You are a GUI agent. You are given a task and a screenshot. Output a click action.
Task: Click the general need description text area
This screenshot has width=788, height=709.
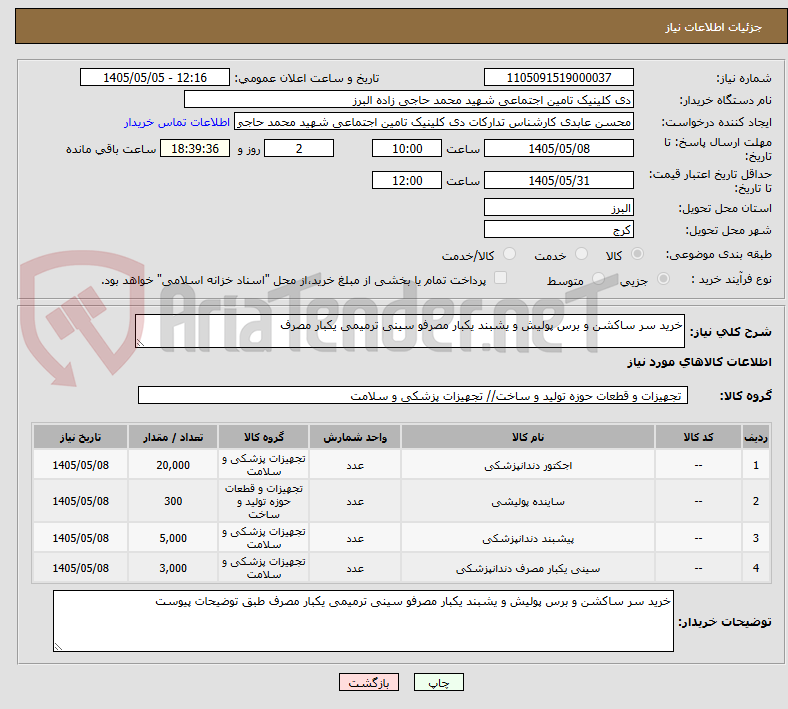click(410, 331)
